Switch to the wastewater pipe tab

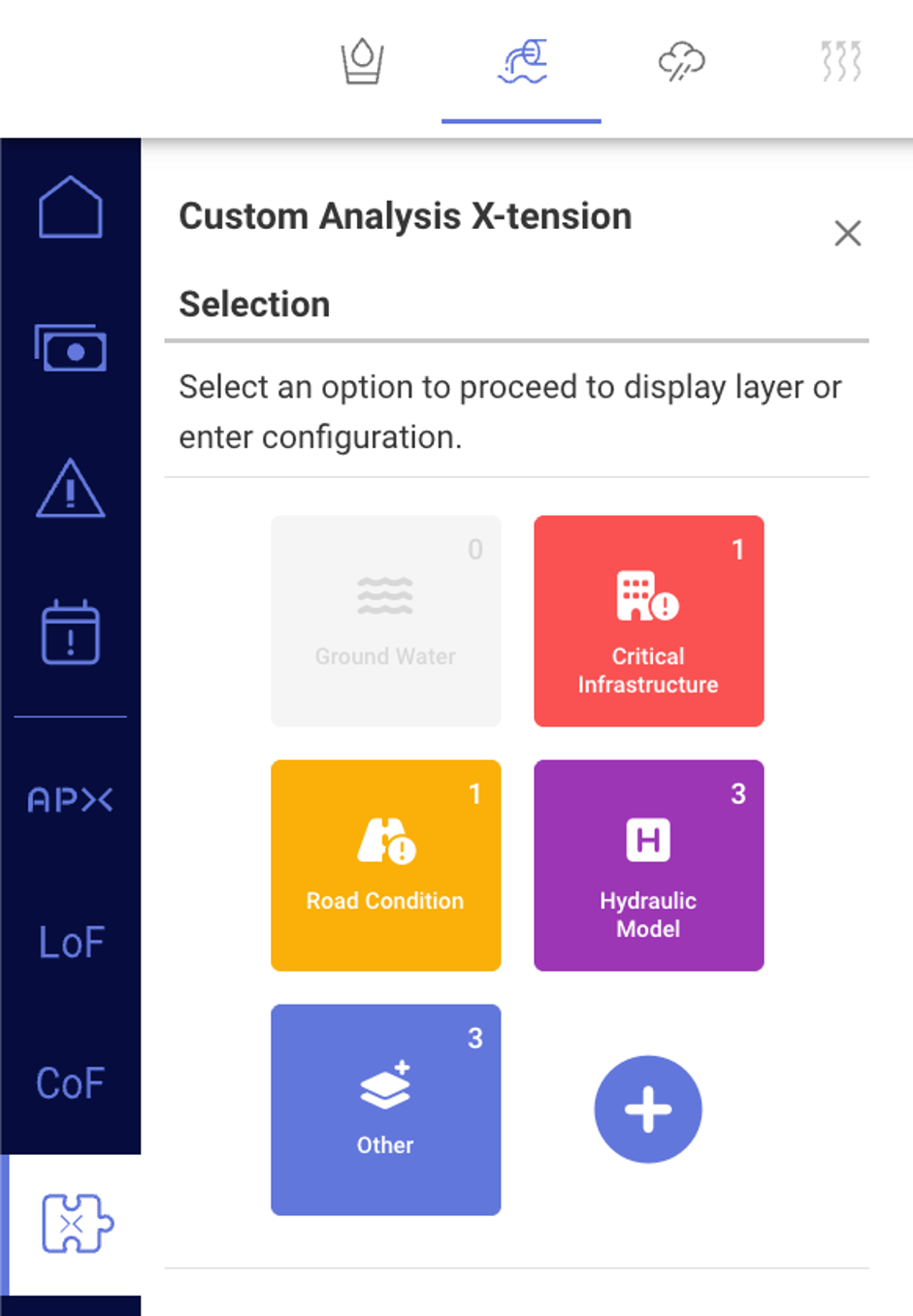(x=522, y=62)
